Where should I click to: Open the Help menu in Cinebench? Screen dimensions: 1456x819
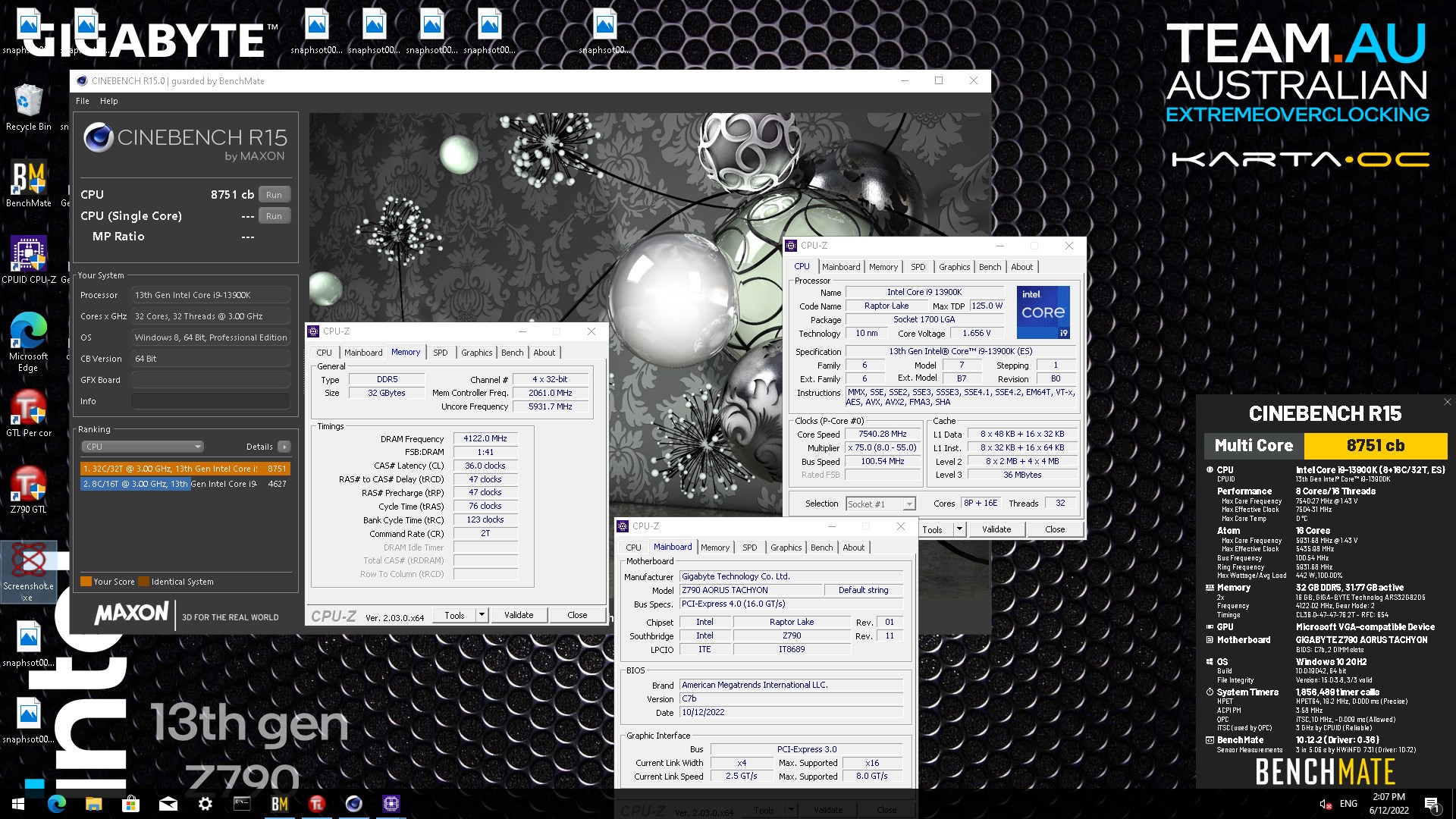(109, 101)
